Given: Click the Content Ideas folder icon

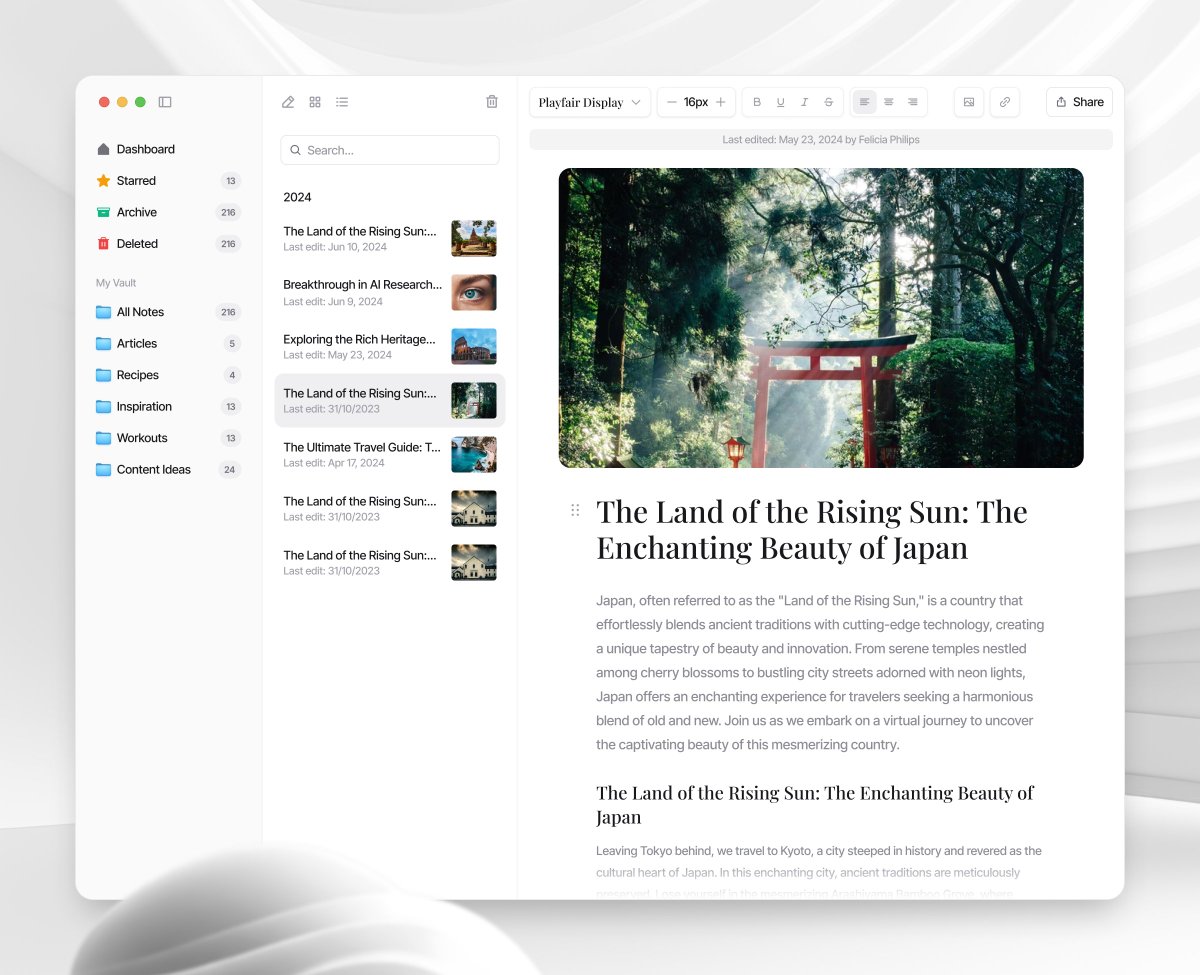Looking at the screenshot, I should click(103, 470).
